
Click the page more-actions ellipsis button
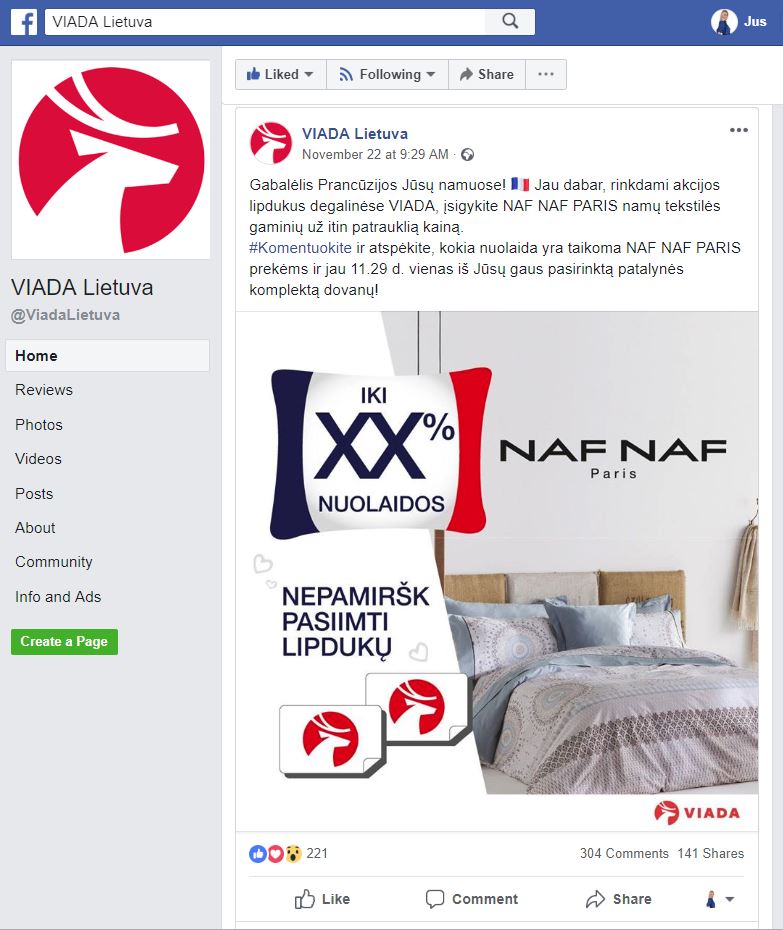(546, 74)
